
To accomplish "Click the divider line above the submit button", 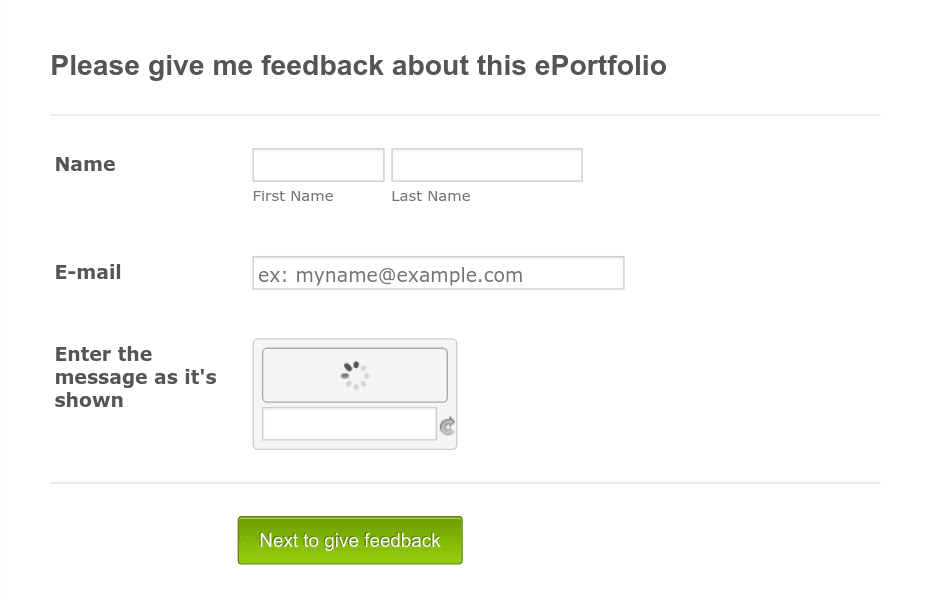I will pyautogui.click(x=465, y=483).
